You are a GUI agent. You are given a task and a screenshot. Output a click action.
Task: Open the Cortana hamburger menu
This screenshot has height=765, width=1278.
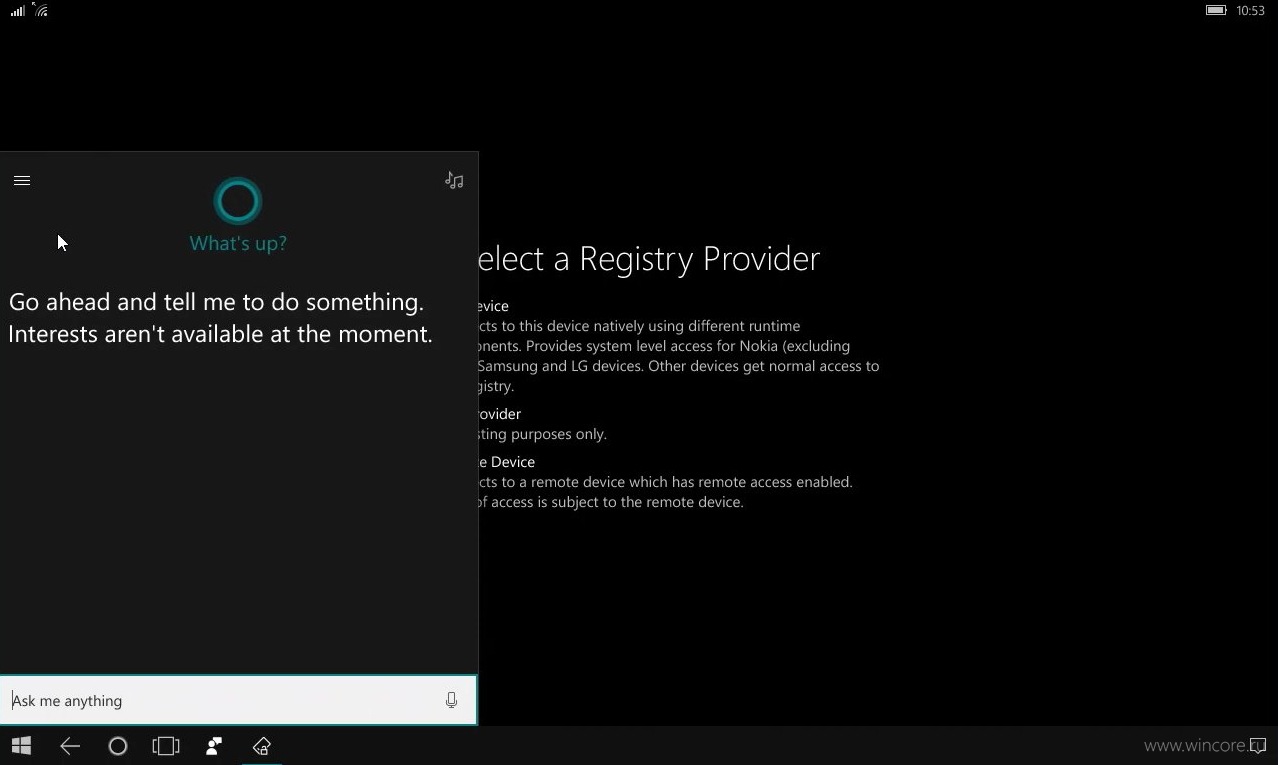coord(22,181)
